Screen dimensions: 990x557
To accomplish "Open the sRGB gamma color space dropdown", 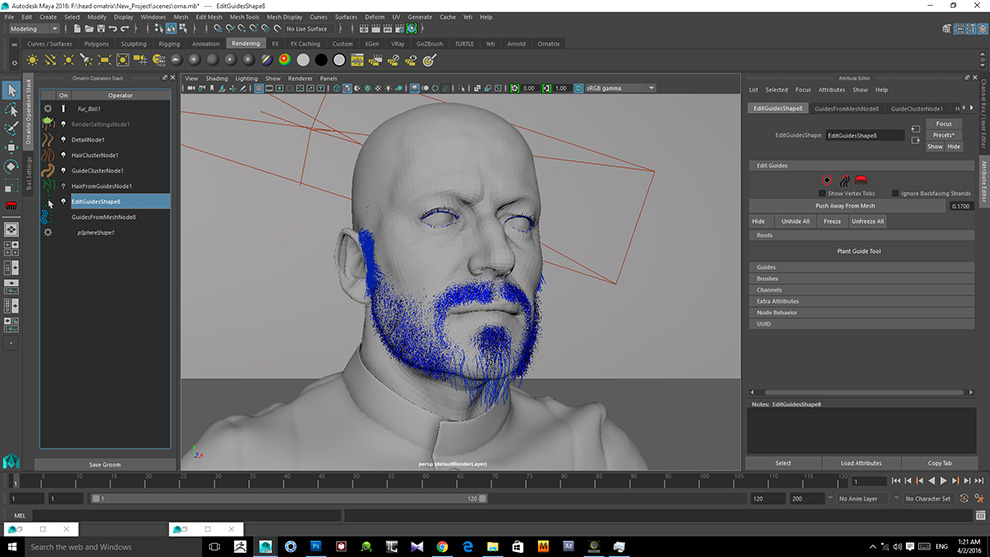I will (x=620, y=88).
